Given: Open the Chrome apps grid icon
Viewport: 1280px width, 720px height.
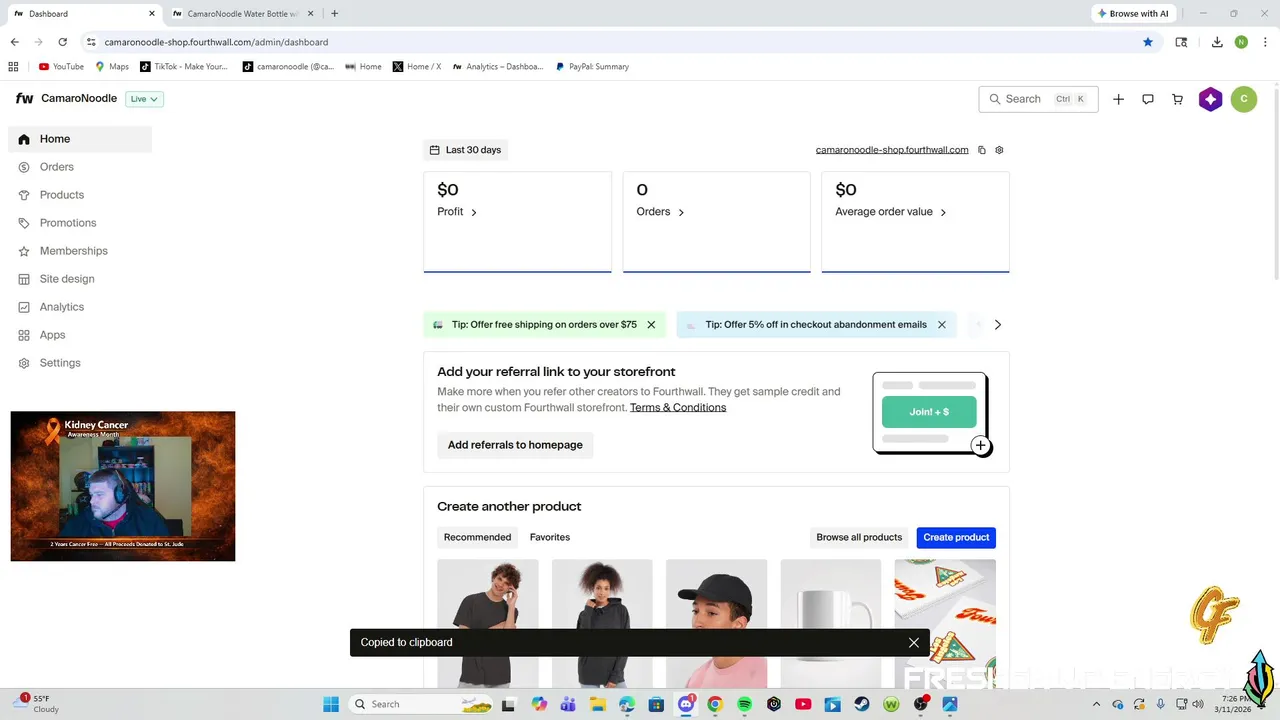Looking at the screenshot, I should point(13,67).
